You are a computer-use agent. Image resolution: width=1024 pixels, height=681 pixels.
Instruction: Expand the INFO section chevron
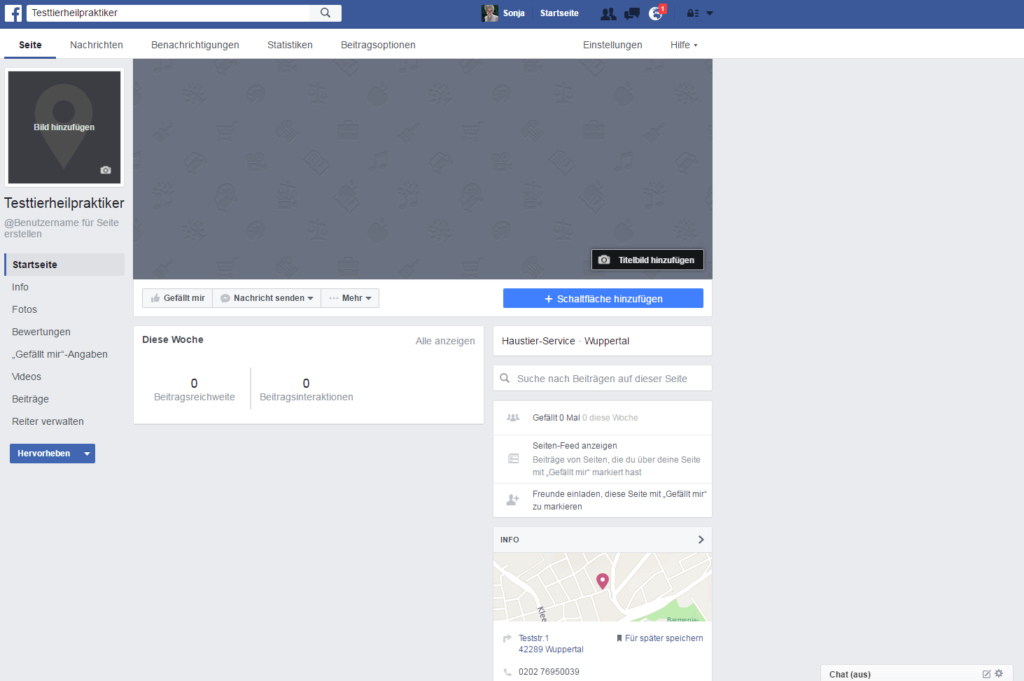tap(701, 540)
